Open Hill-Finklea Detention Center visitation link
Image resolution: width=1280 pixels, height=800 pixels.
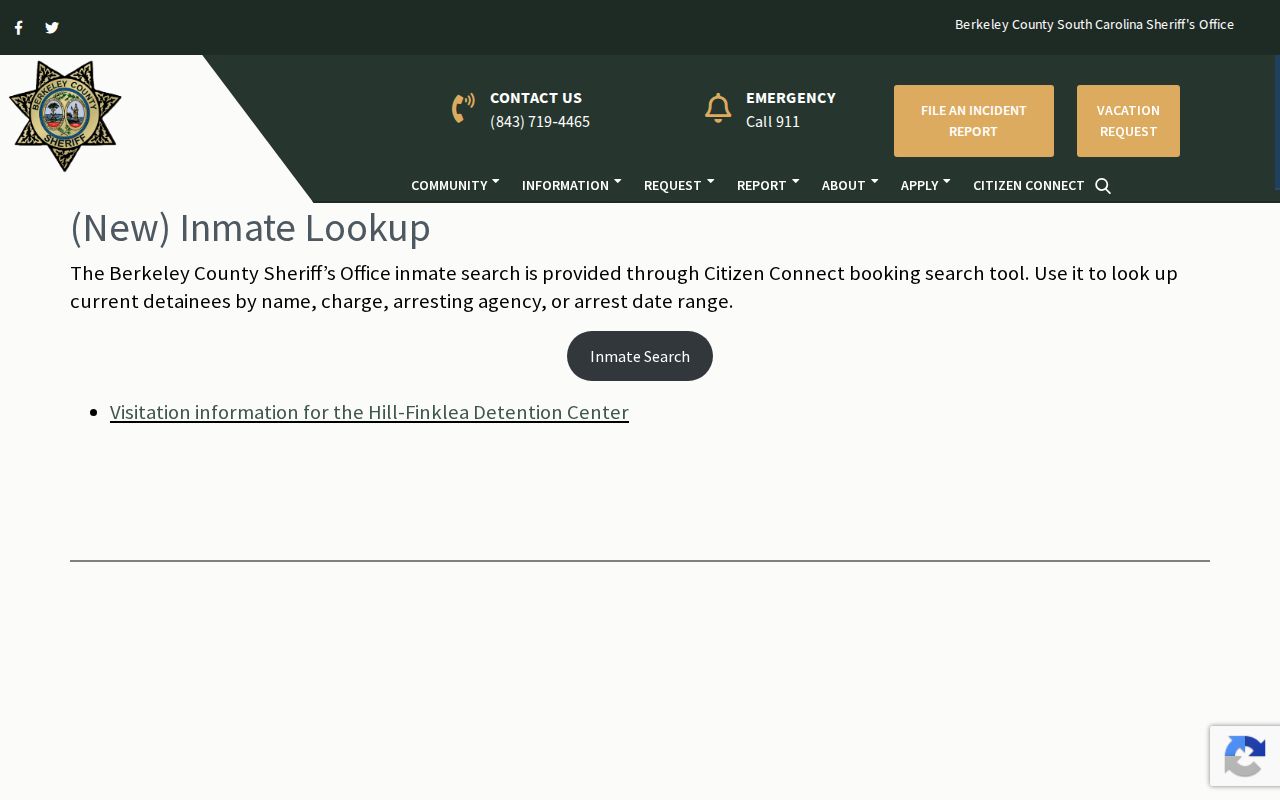(369, 412)
